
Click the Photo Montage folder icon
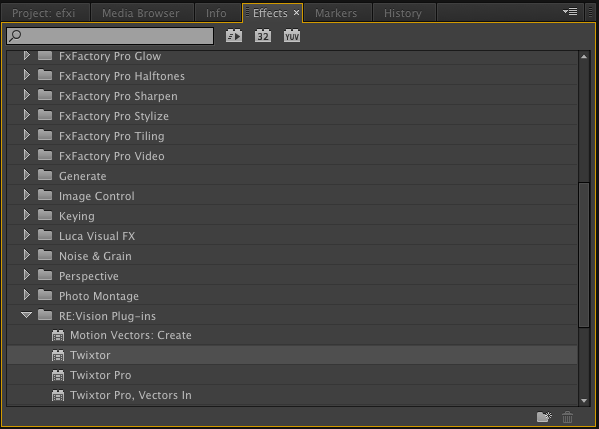coord(45,295)
